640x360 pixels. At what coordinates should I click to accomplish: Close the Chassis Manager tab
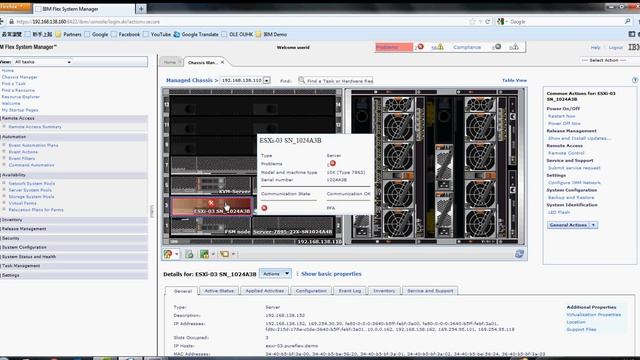(x=222, y=62)
